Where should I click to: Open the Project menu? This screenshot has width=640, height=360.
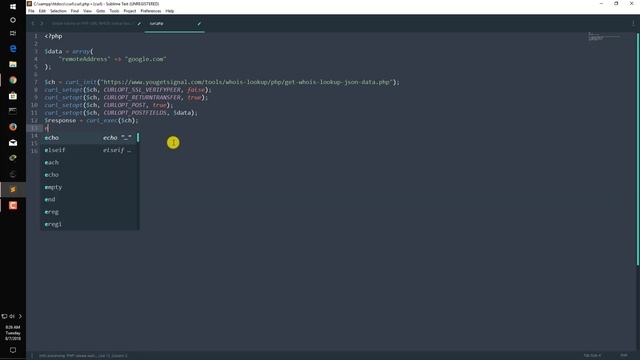point(130,11)
